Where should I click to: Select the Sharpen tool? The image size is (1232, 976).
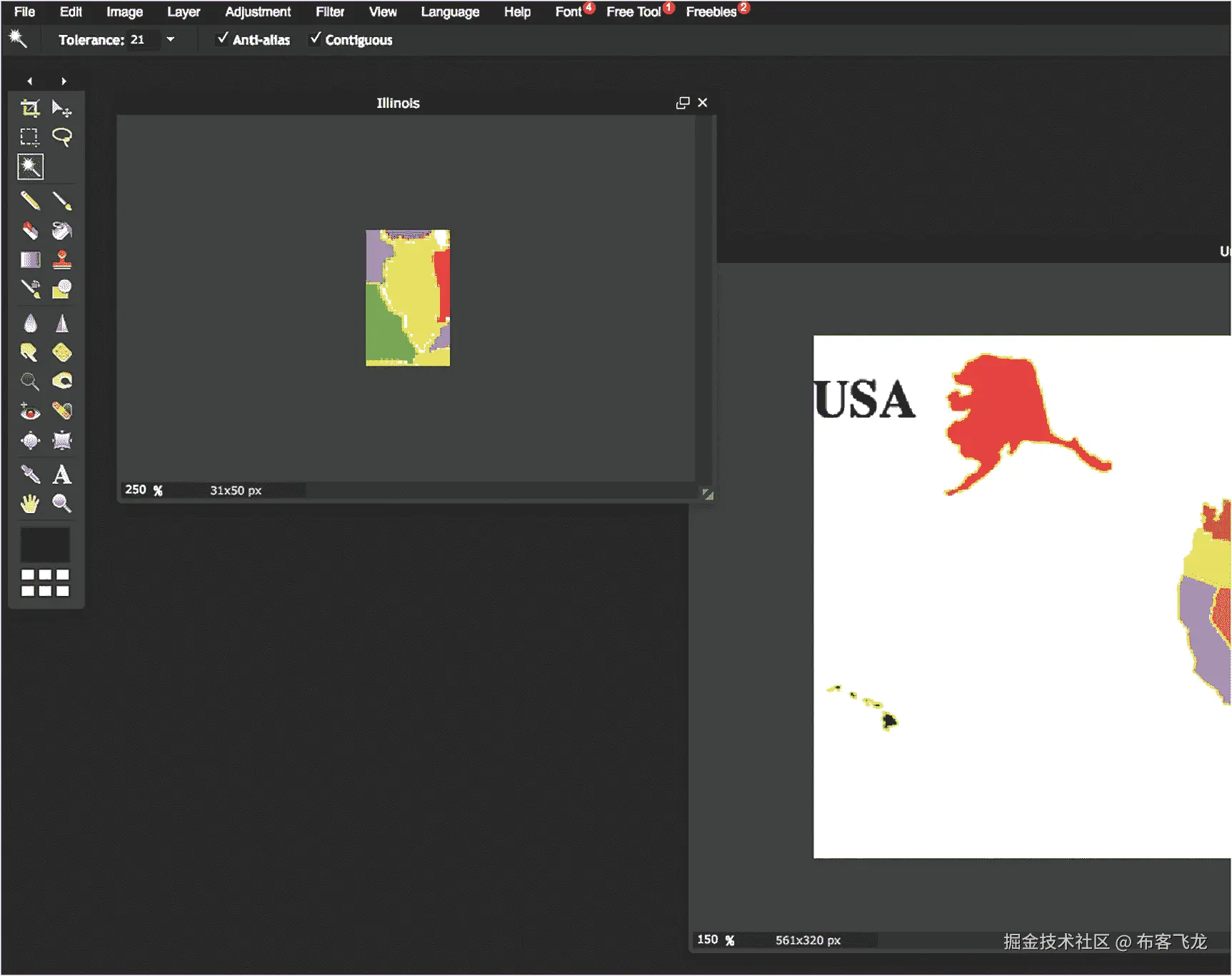[x=62, y=324]
